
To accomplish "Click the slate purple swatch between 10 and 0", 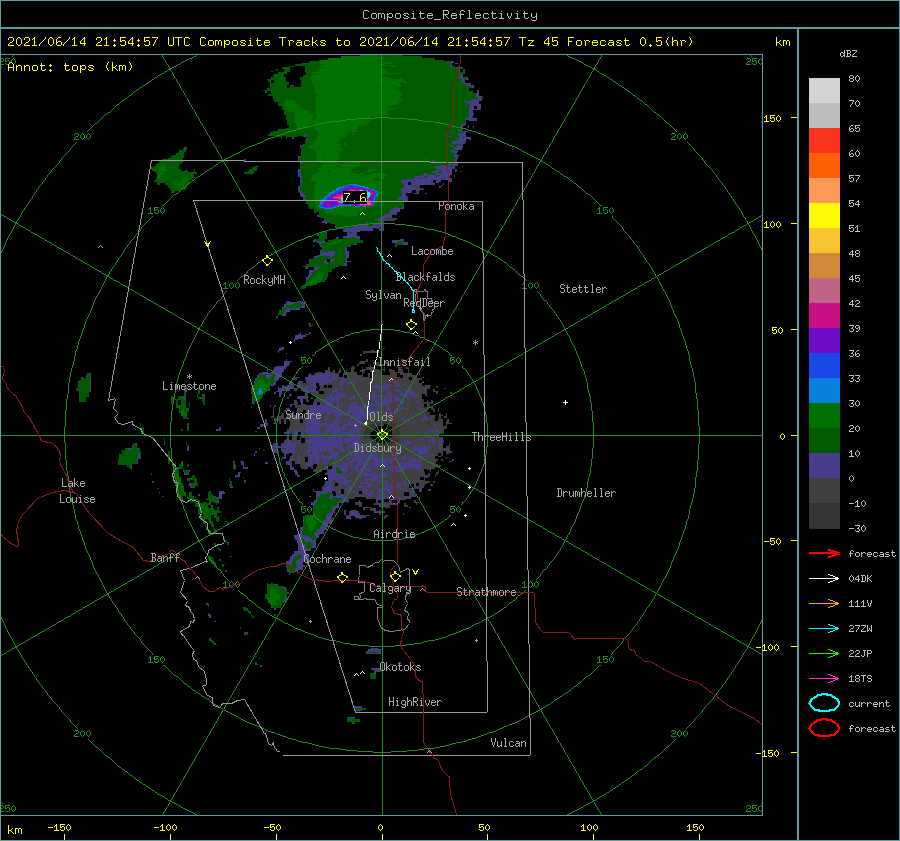I will 824,465.
